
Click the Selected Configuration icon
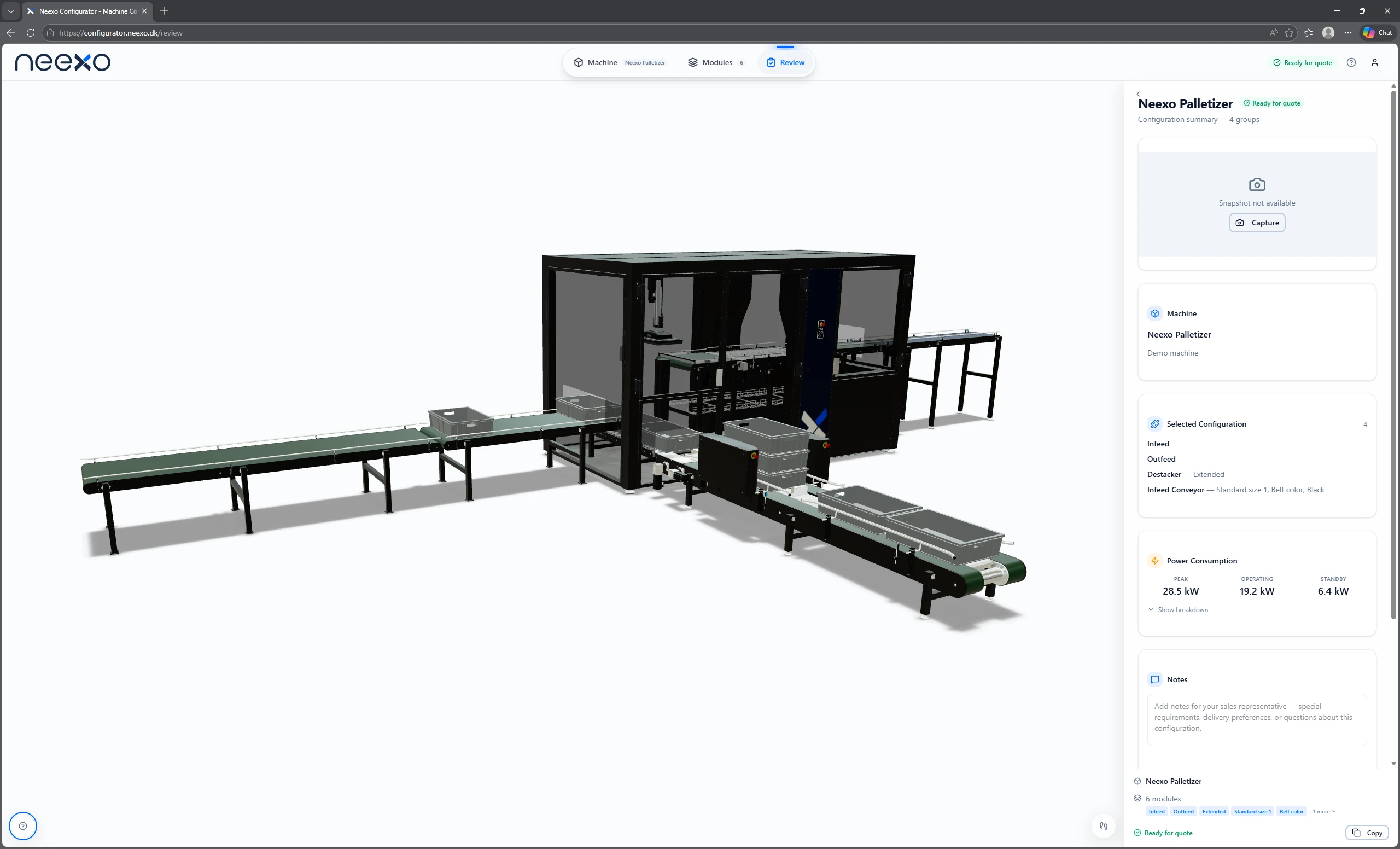point(1154,424)
